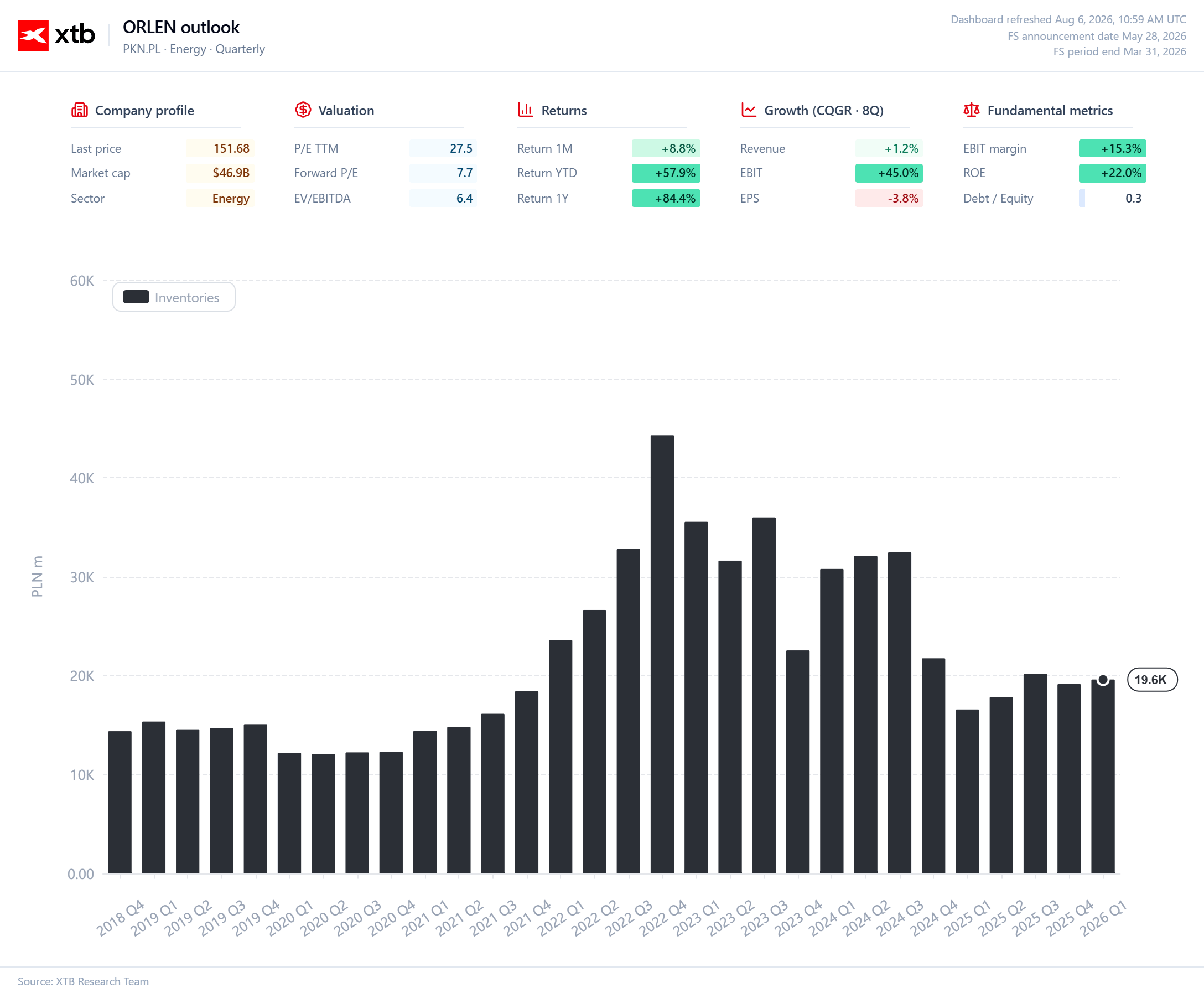
Task: Click the 0.00 y-axis label
Action: 81,873
